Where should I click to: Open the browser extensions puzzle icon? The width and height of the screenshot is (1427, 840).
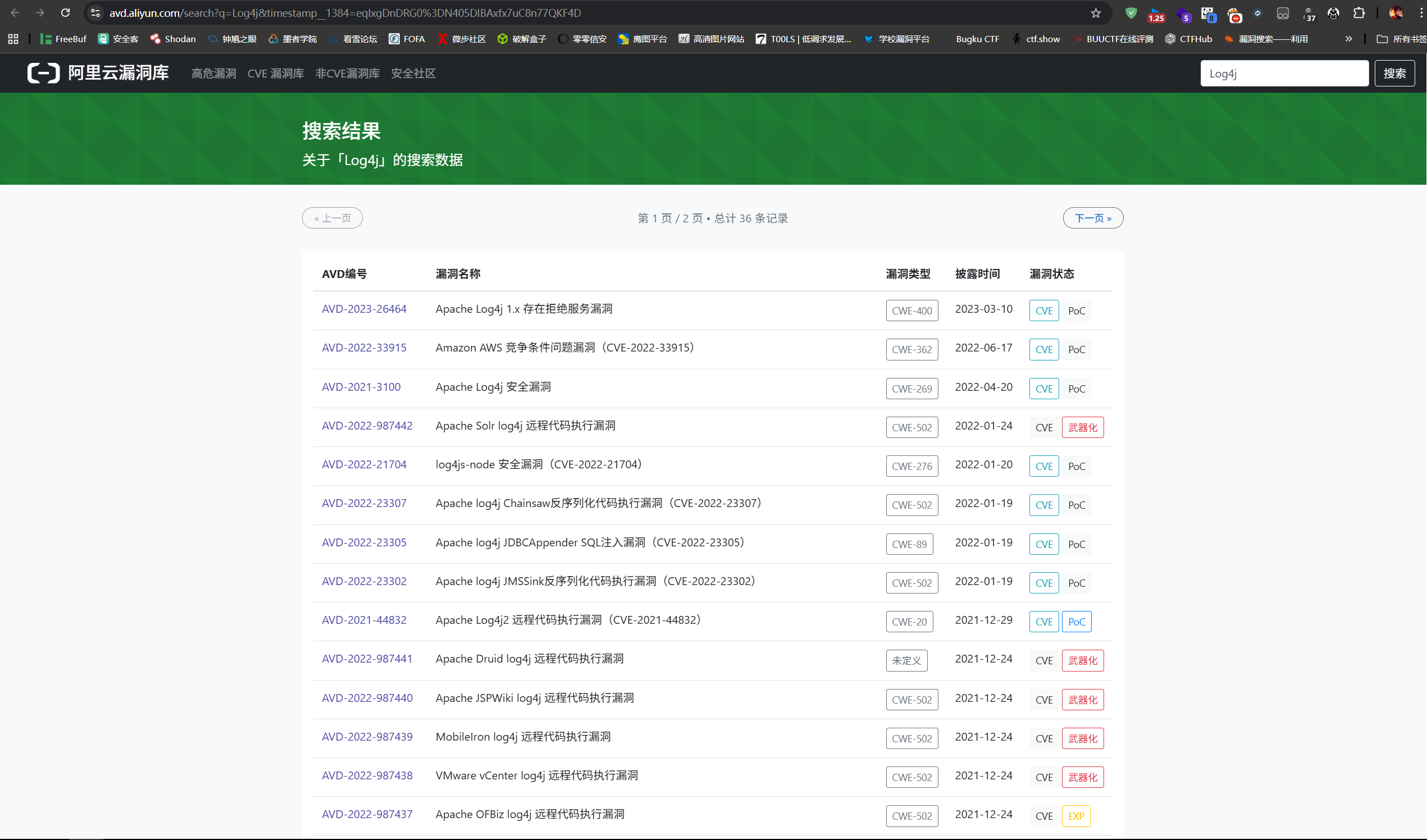pos(1359,13)
